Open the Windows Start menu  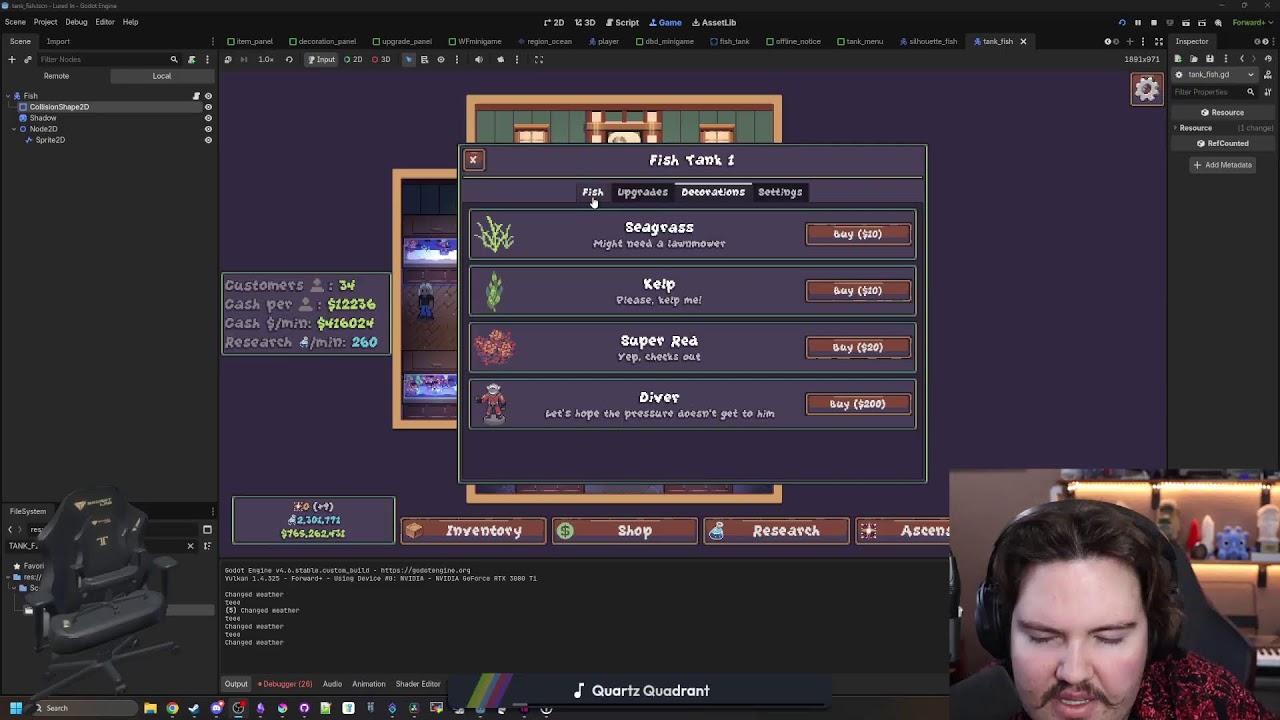pyautogui.click(x=16, y=708)
